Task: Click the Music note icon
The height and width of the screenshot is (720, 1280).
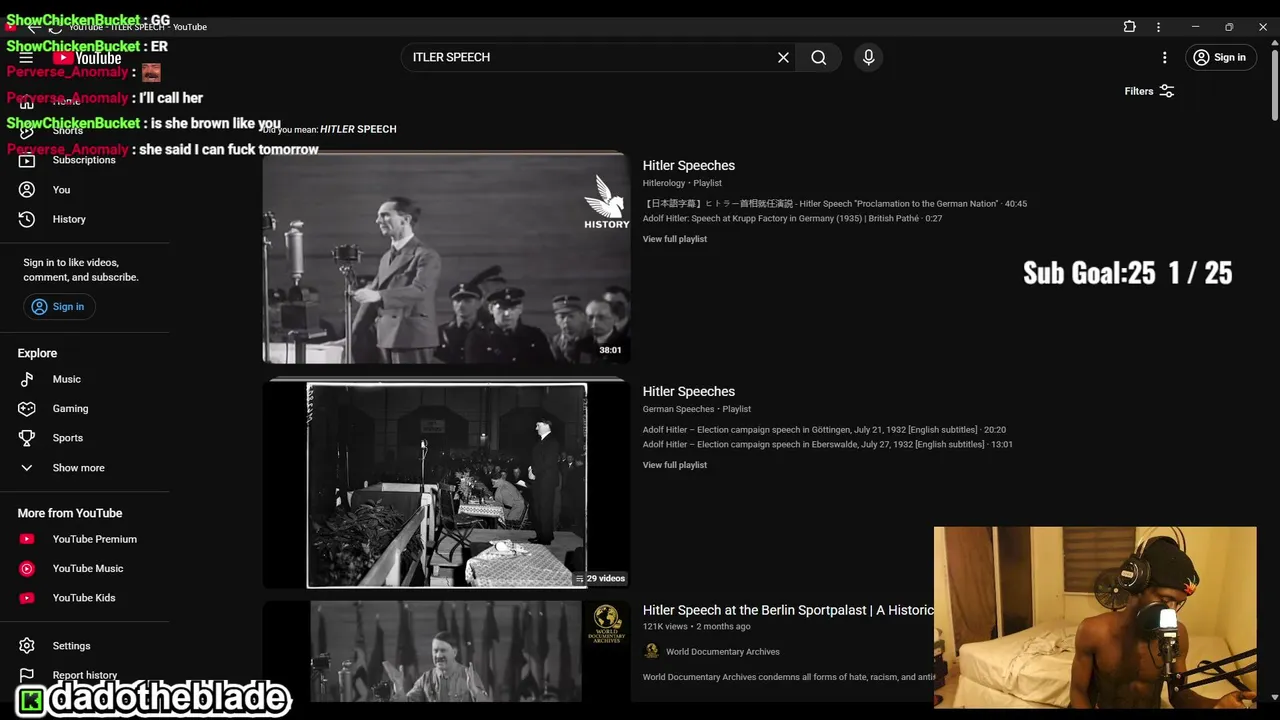Action: 27,379
